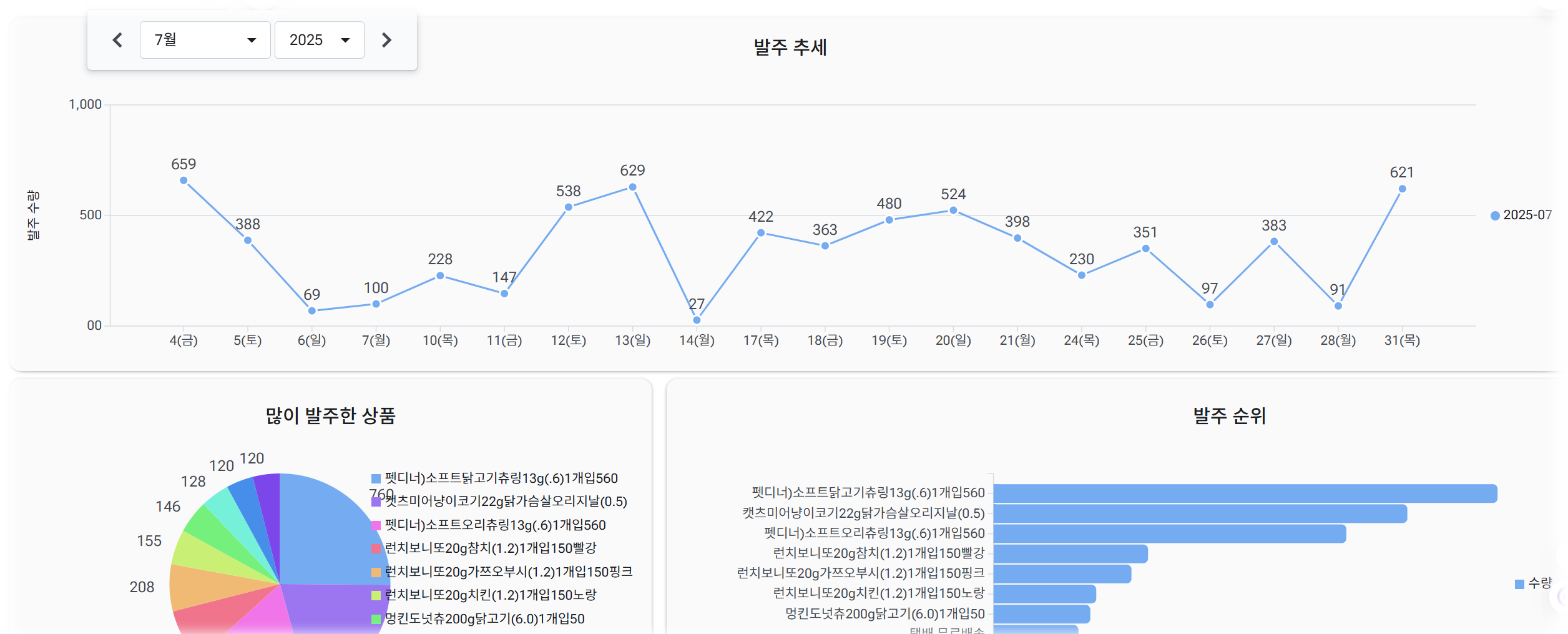Click the previous month arrow
Screen dimensions: 1568x634
pyautogui.click(x=117, y=40)
